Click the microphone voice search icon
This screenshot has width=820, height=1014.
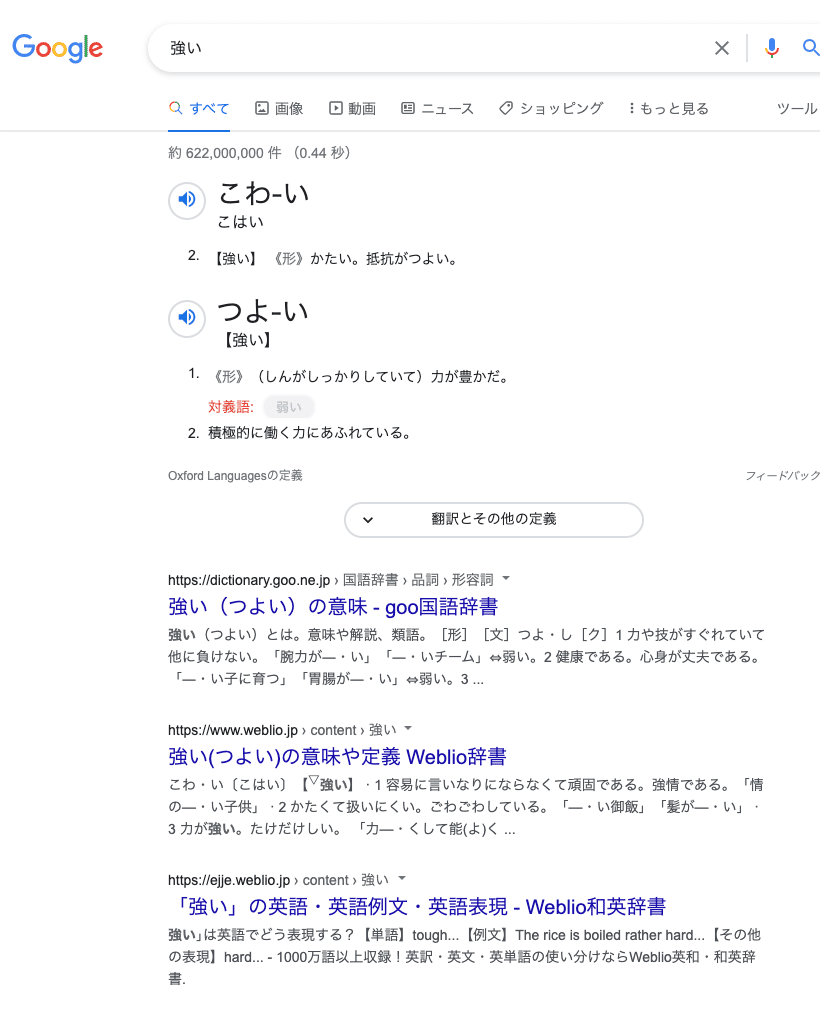(x=771, y=48)
